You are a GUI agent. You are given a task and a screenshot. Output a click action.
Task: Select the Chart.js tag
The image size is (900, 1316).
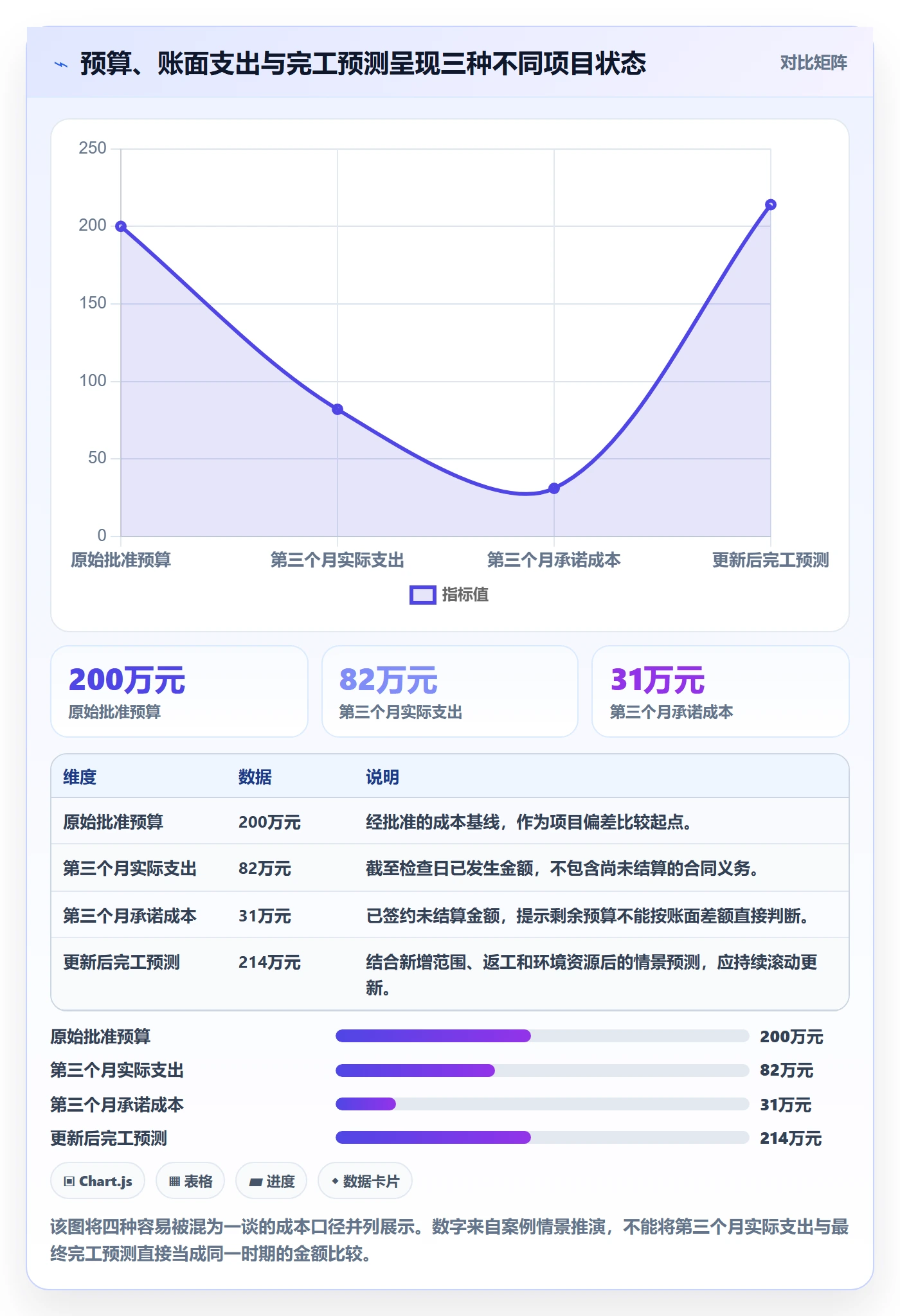coord(98,1181)
